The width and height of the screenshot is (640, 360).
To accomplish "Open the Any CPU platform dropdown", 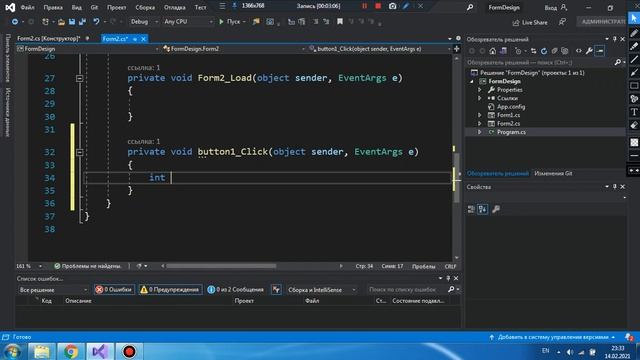I will [x=188, y=22].
